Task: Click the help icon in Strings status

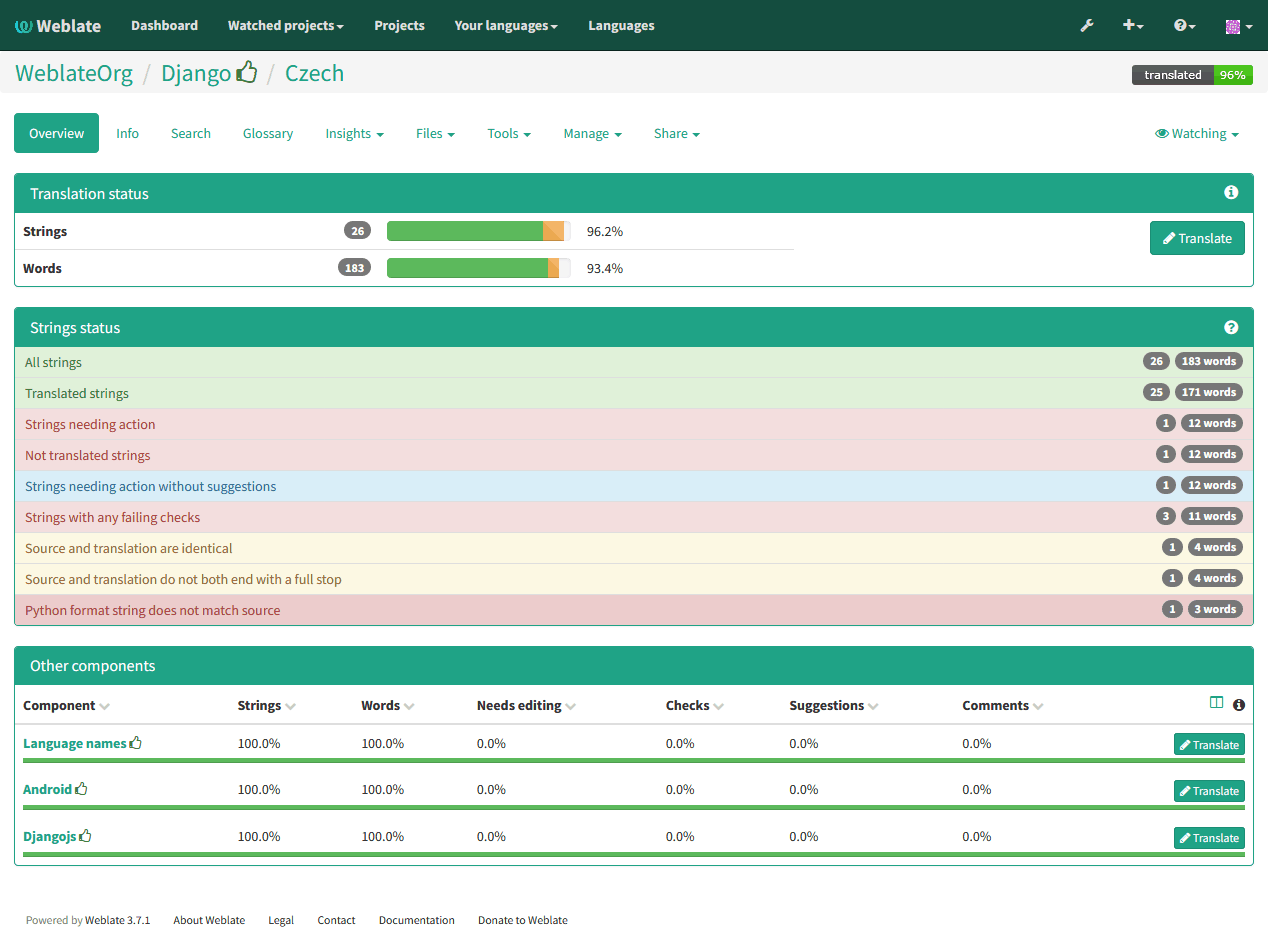Action: pyautogui.click(x=1231, y=327)
